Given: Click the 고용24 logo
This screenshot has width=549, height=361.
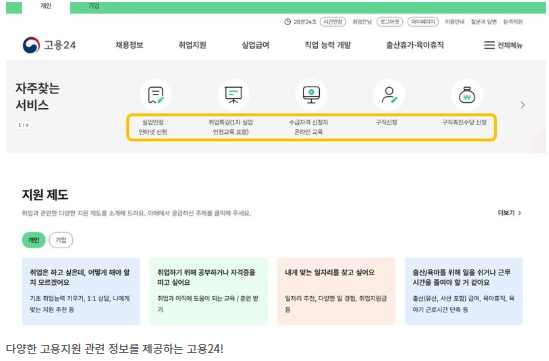Looking at the screenshot, I should click(x=49, y=45).
